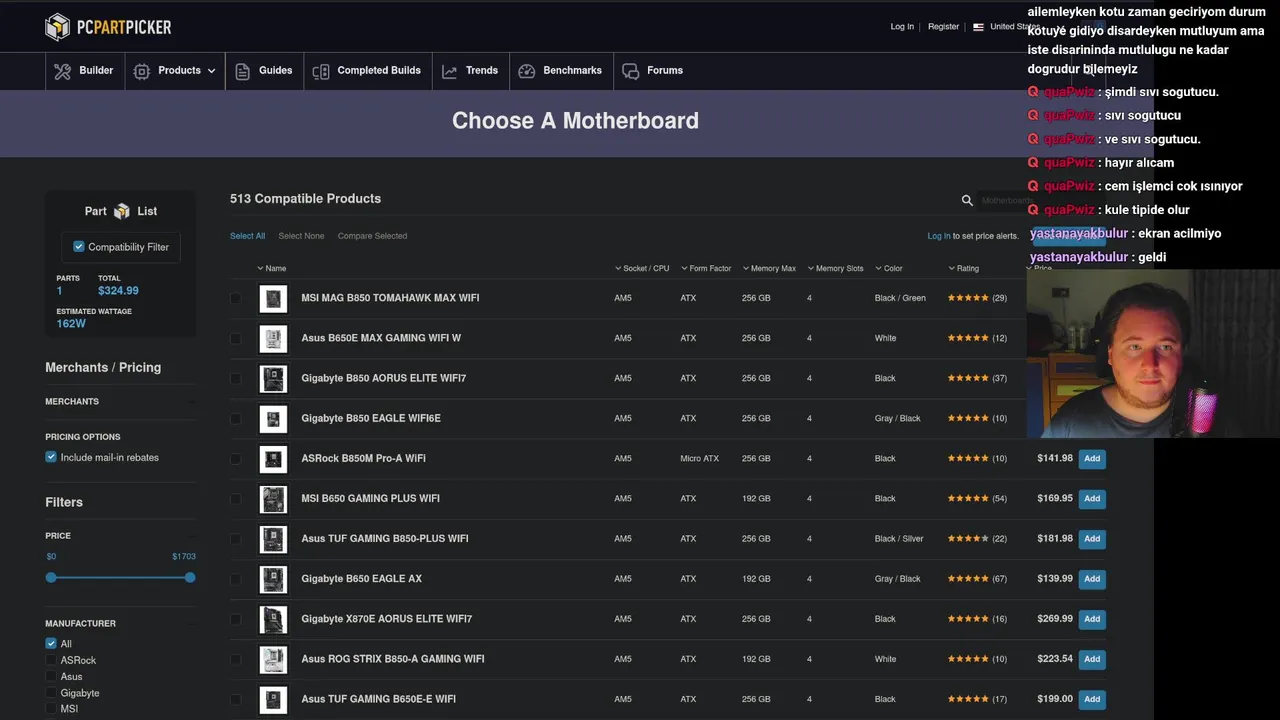The image size is (1280, 720).
Task: Click the Guides document icon
Action: click(x=242, y=71)
